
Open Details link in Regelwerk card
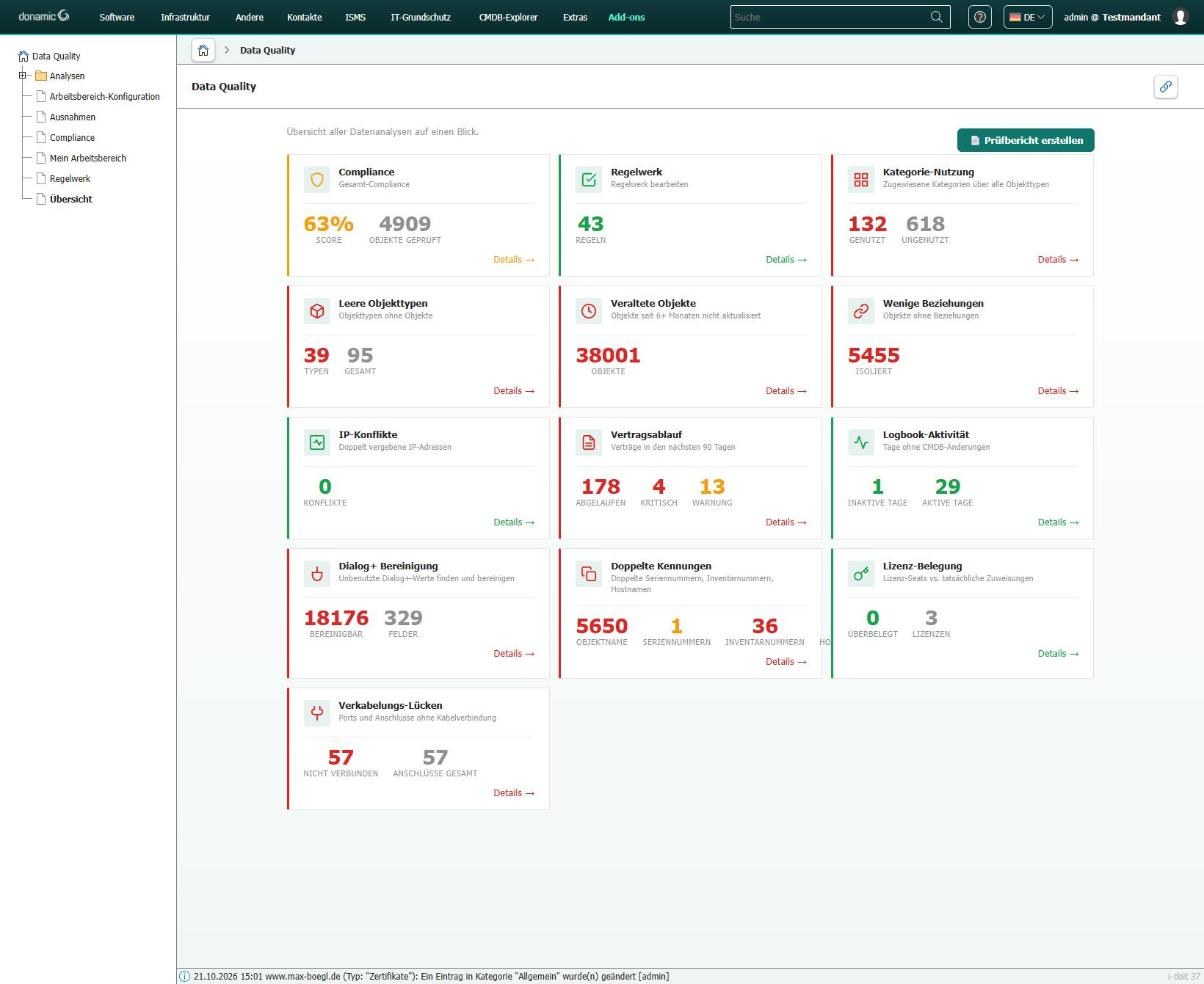coord(786,260)
